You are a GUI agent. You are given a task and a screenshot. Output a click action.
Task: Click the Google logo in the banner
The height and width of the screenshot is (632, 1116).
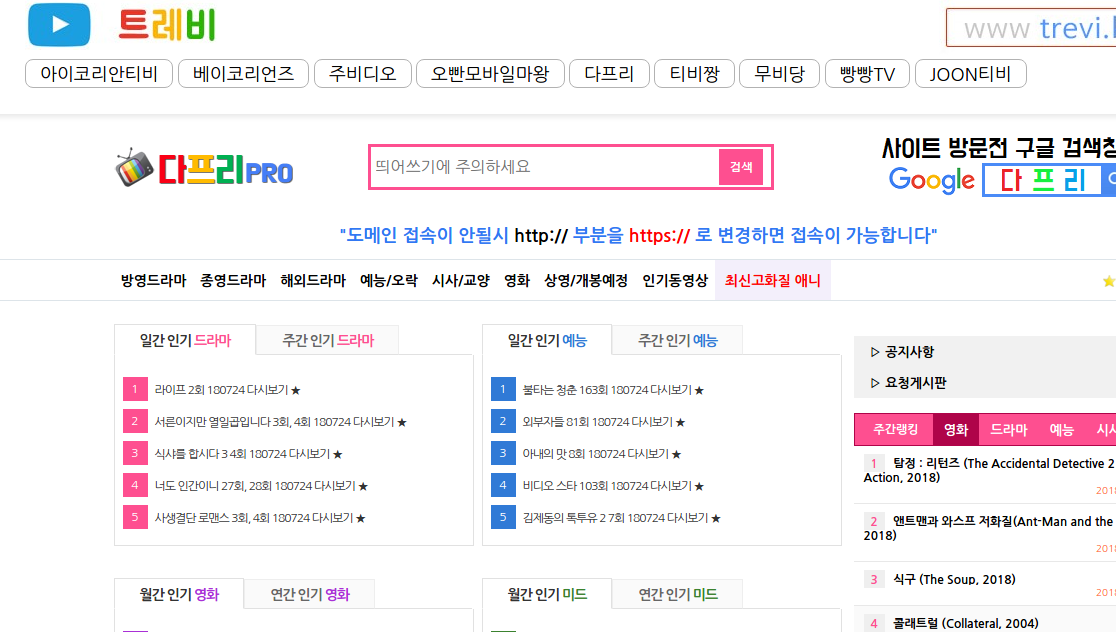tap(932, 180)
